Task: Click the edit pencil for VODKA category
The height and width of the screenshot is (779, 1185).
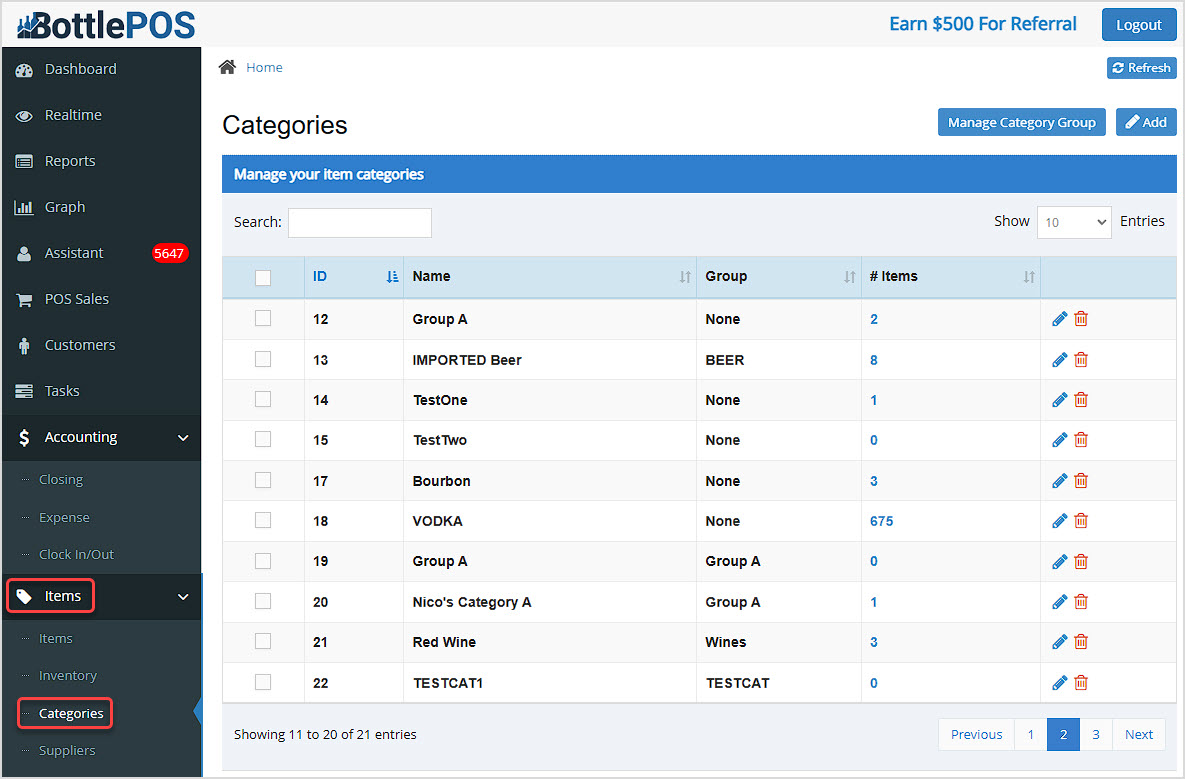Action: pos(1059,520)
